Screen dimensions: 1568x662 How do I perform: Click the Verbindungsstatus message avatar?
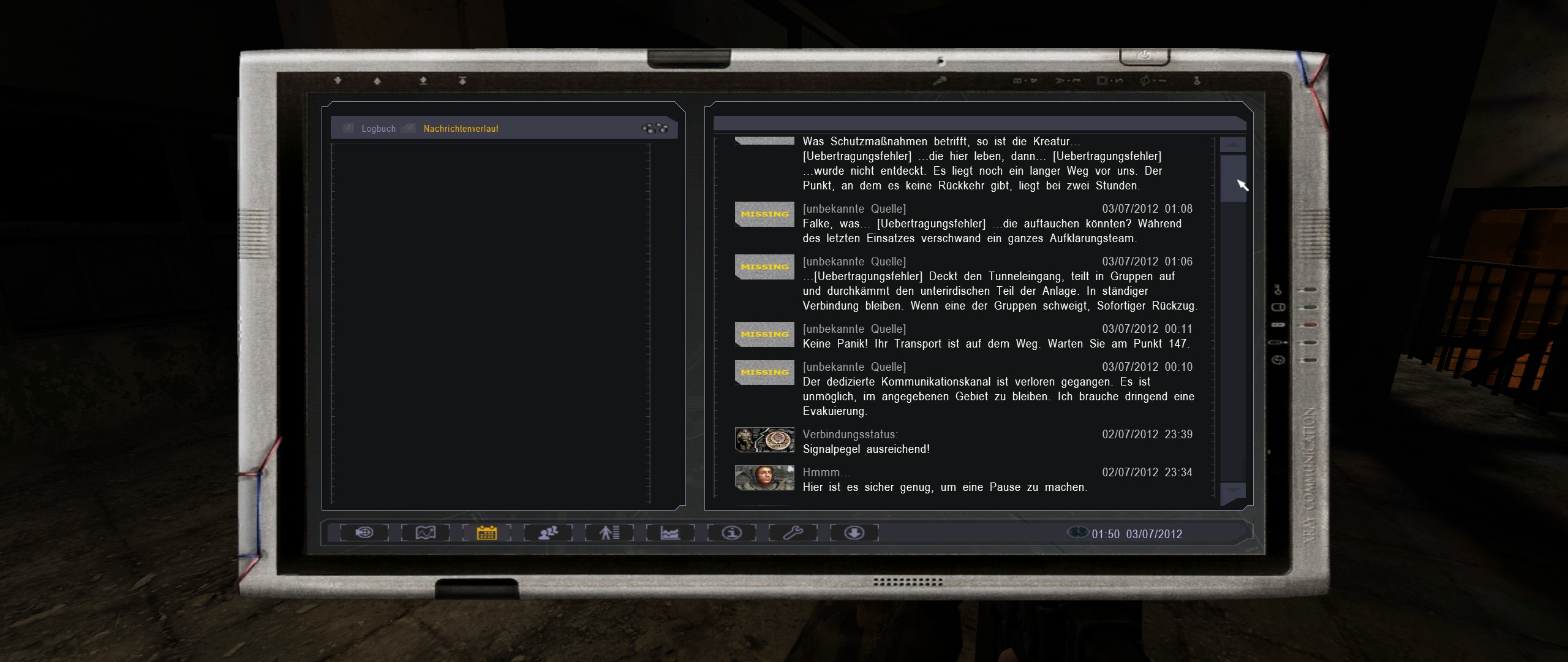[x=764, y=440]
